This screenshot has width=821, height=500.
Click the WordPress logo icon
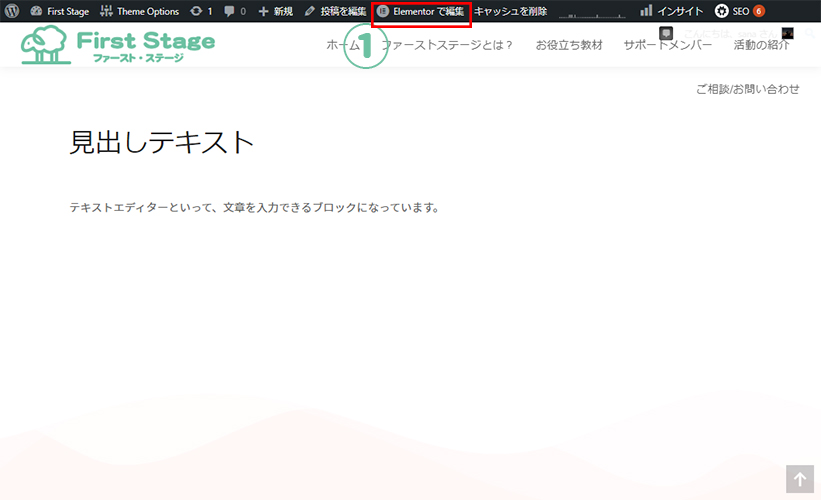[x=12, y=11]
